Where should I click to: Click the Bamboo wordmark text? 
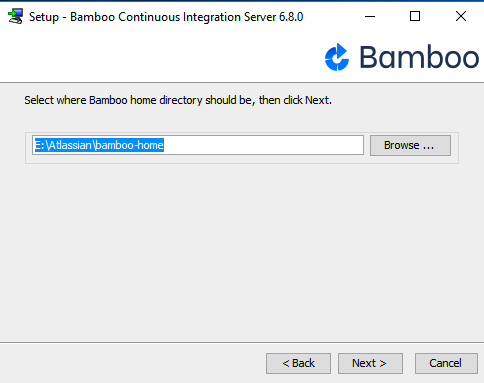pyautogui.click(x=419, y=57)
